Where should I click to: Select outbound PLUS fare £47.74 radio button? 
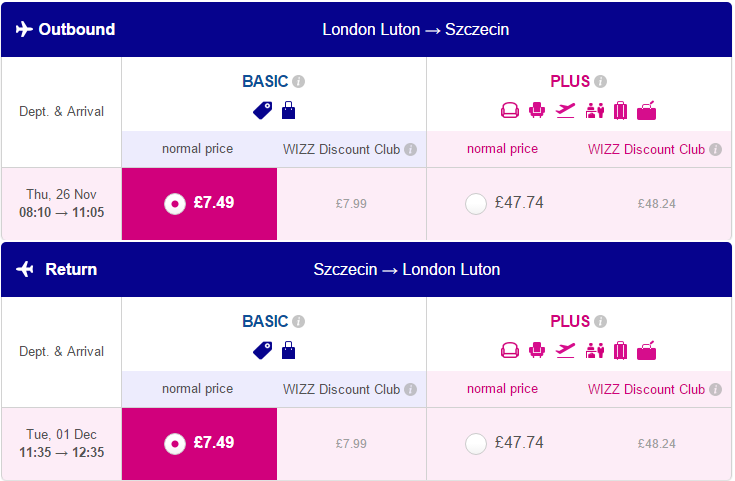click(x=476, y=204)
